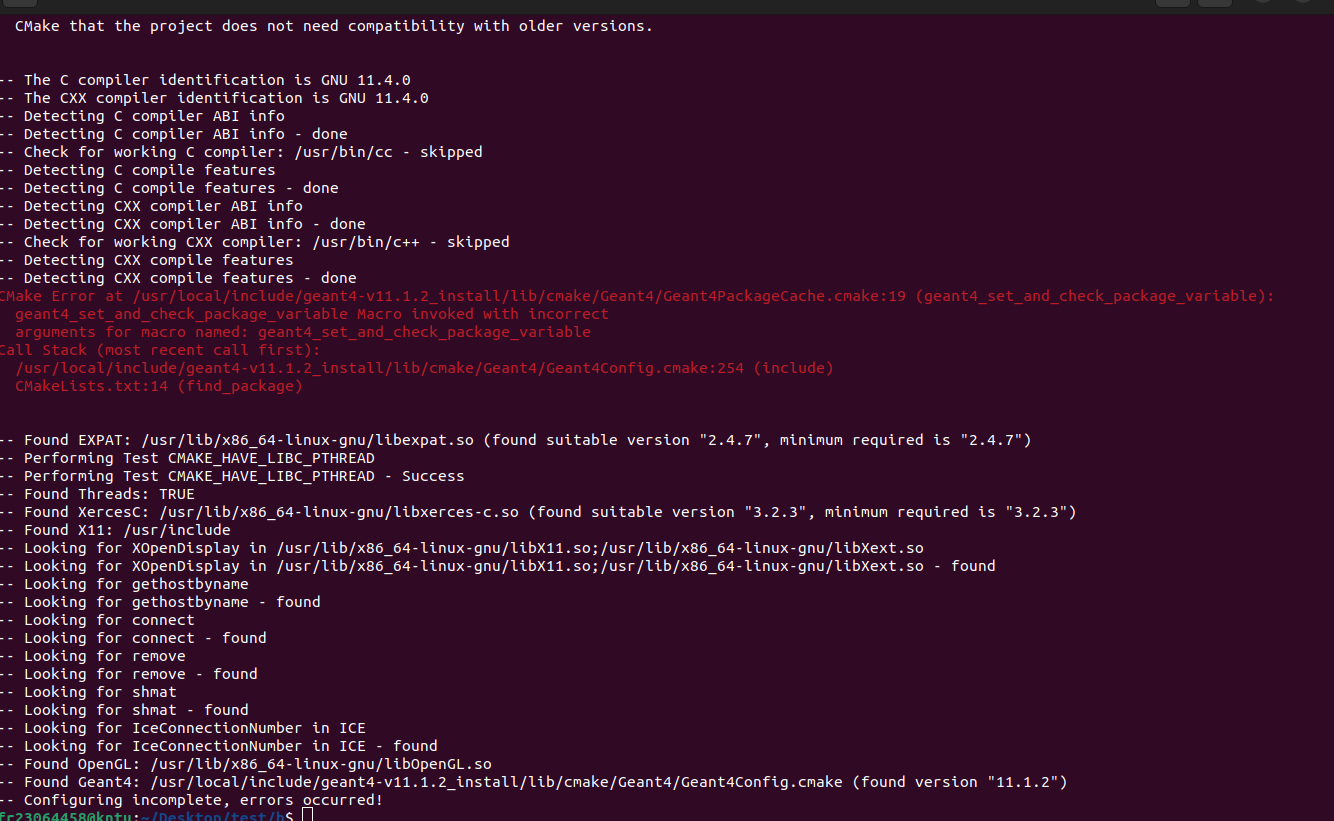Click the terminal prompt cursor
This screenshot has height=821, width=1334.
[307, 816]
